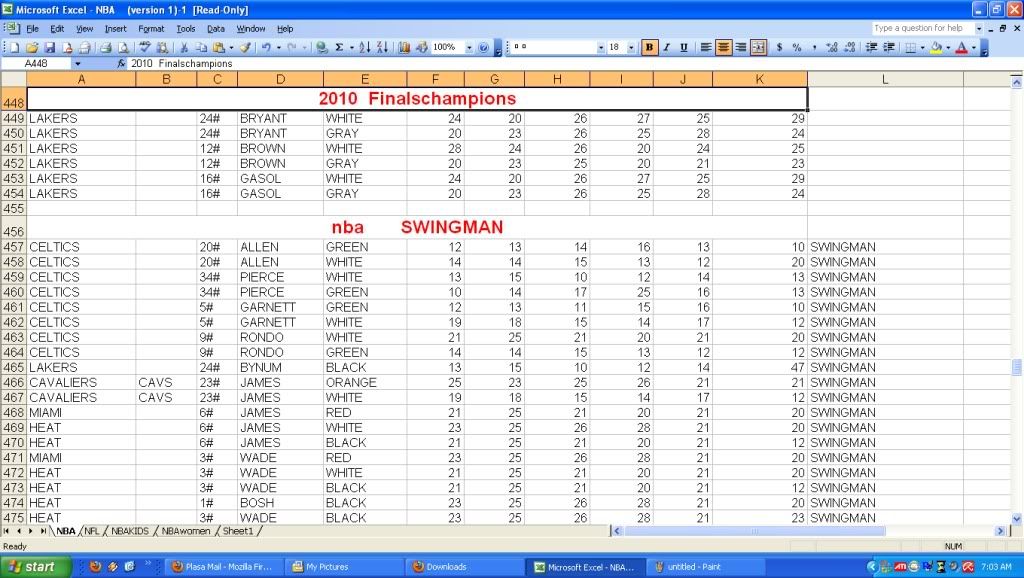Viewport: 1024px width, 578px height.
Task: Open the File menu
Action: click(x=33, y=29)
